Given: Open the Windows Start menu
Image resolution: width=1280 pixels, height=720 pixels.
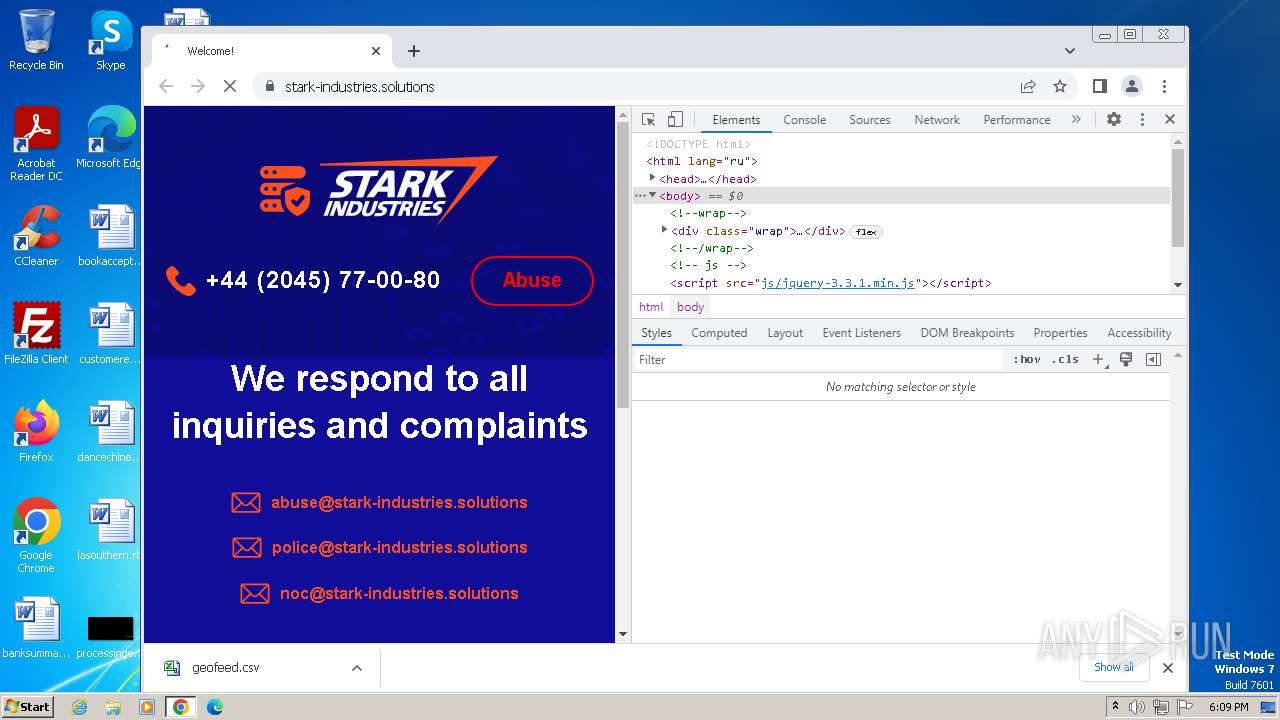Looking at the screenshot, I should coord(27,707).
